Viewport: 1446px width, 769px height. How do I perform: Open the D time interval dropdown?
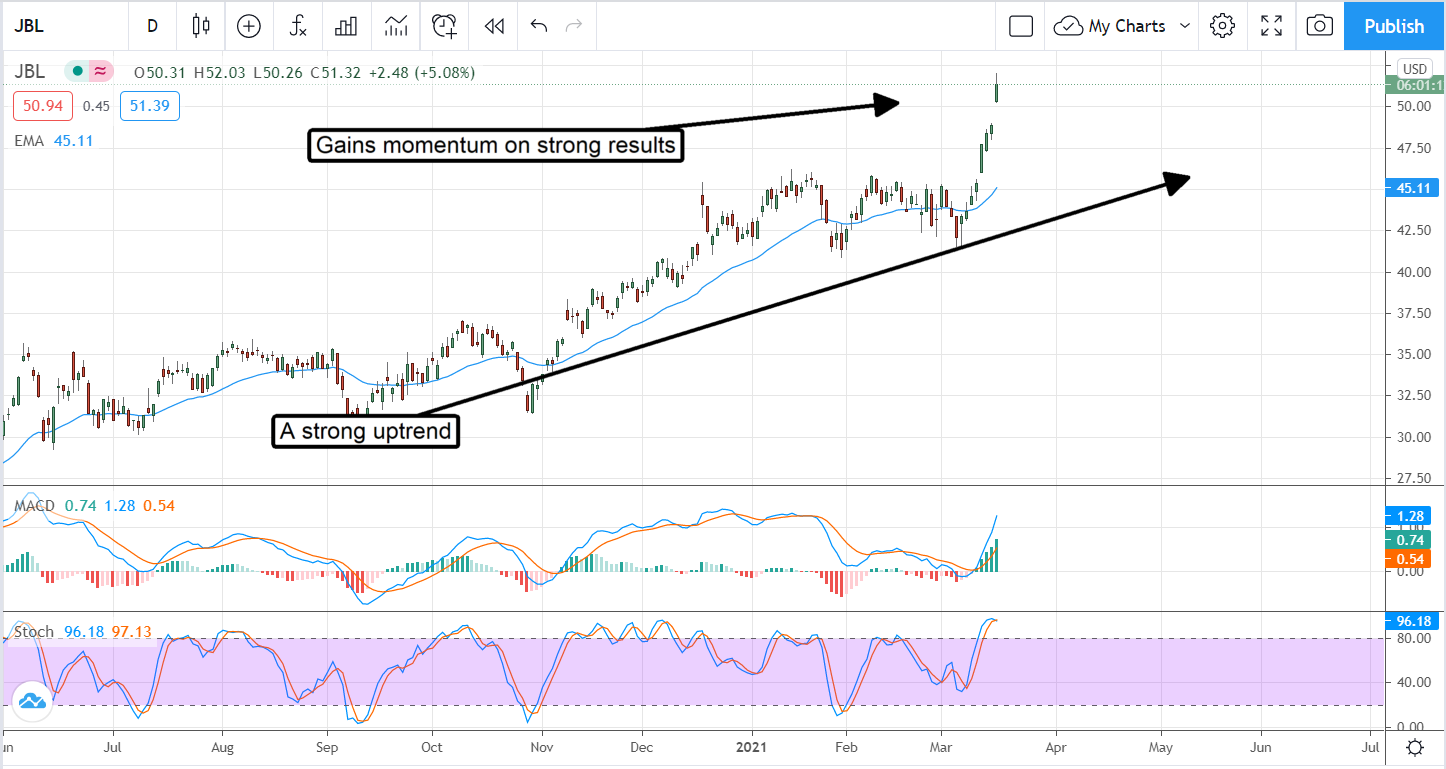click(x=152, y=26)
